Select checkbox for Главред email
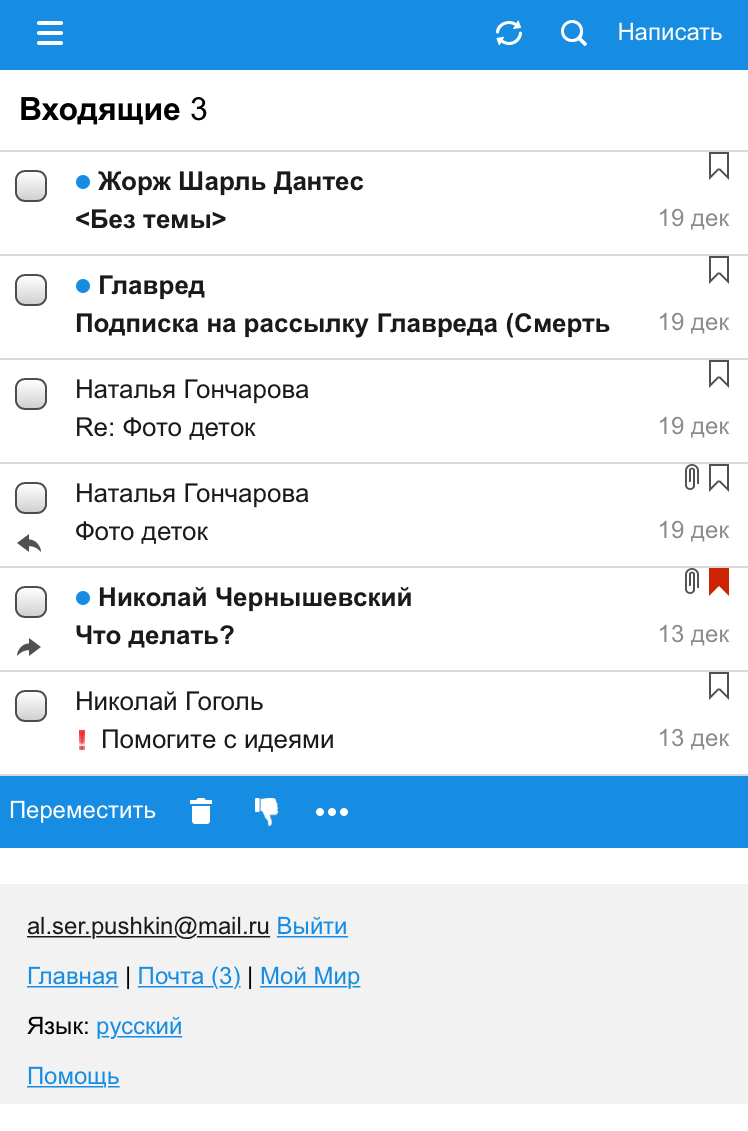The height and width of the screenshot is (1131, 748). pos(31,290)
